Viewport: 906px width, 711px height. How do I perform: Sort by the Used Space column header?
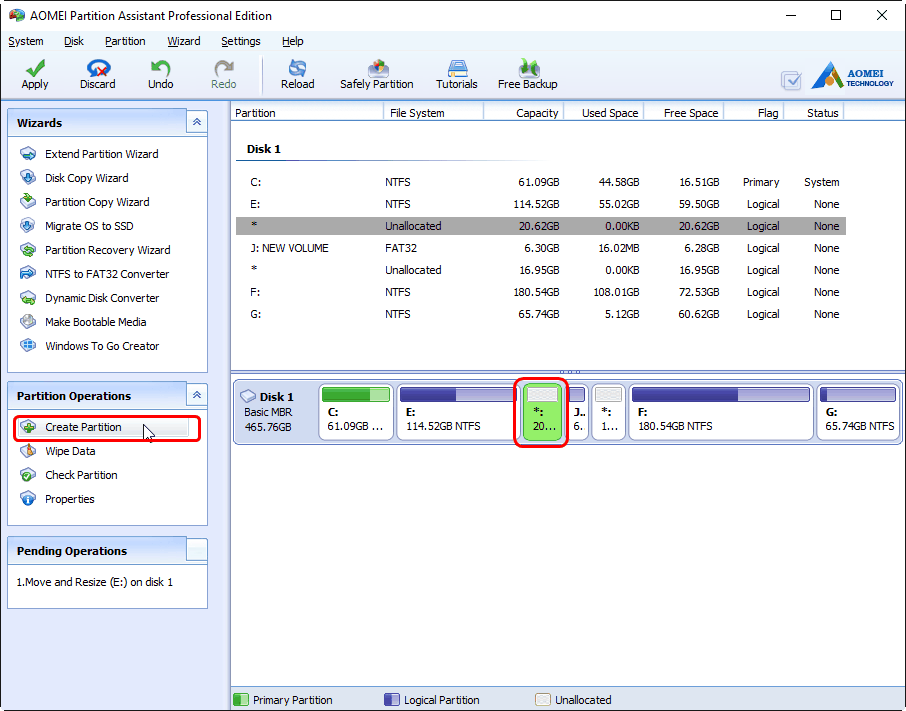pyautogui.click(x=604, y=113)
